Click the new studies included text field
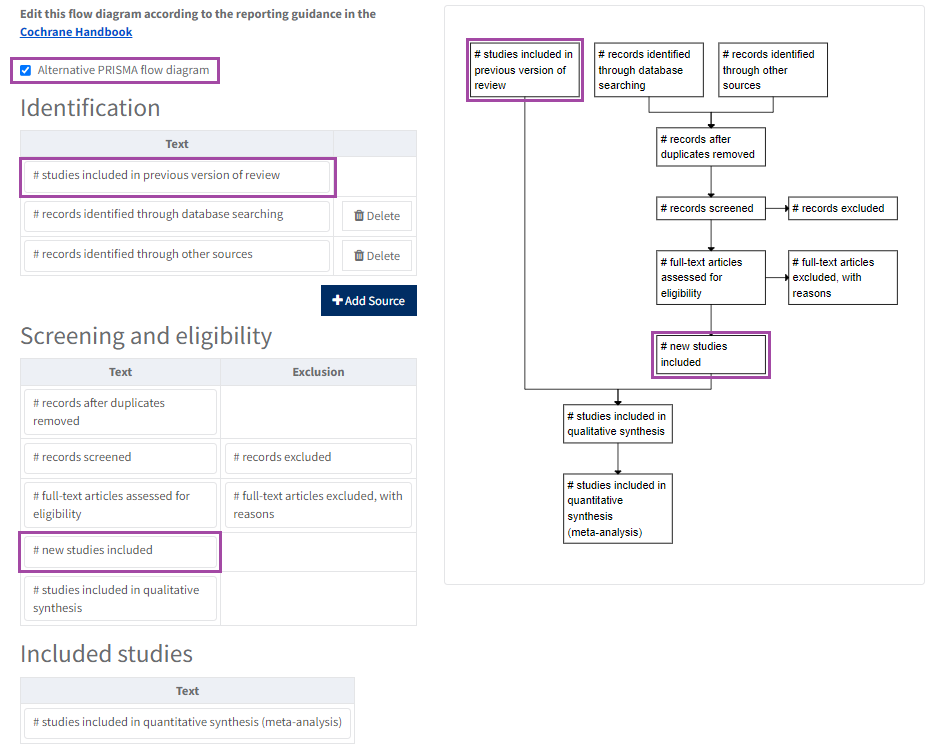Screen dimensions: 935x751 point(120,551)
